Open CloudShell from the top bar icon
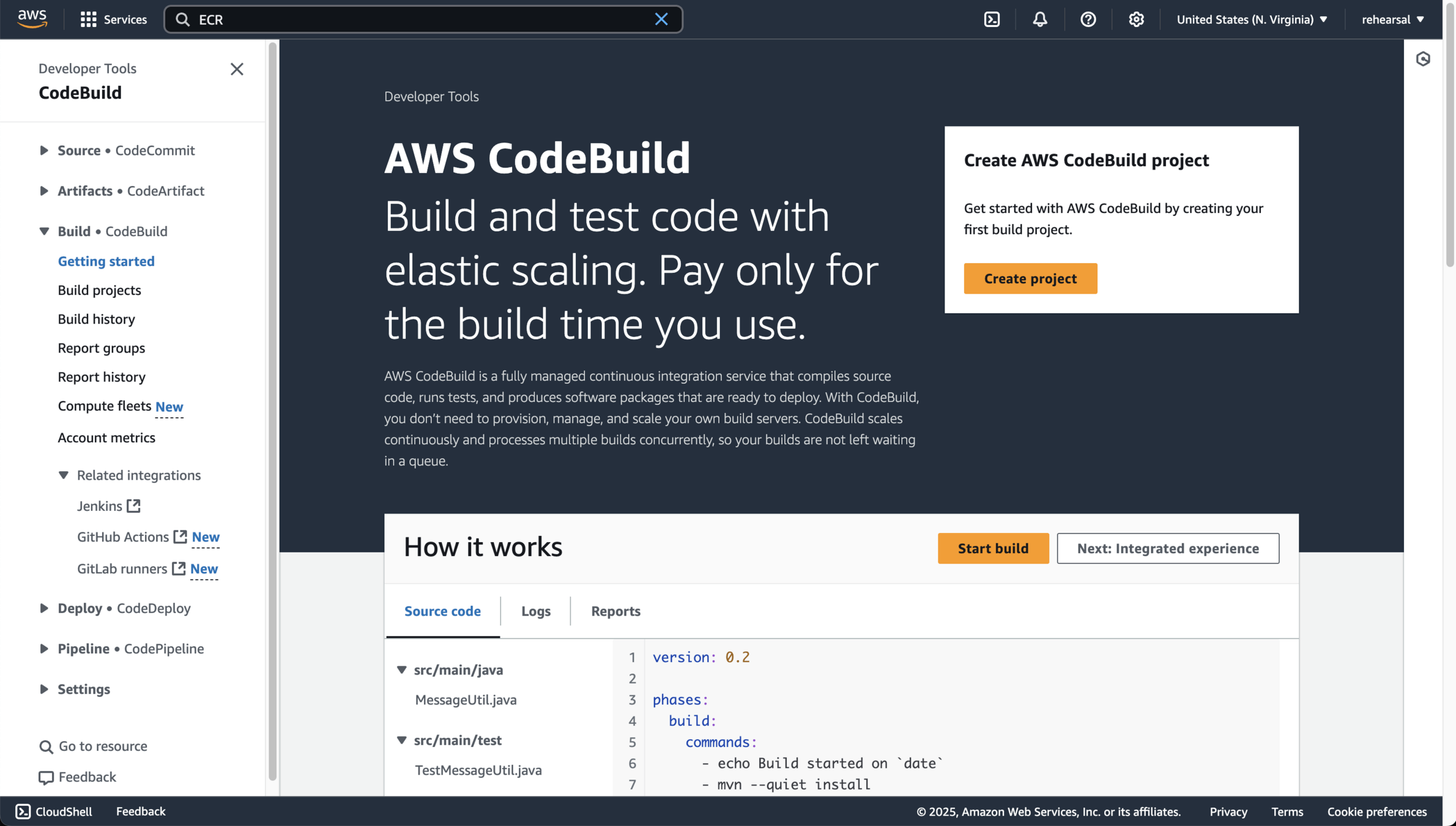The width and height of the screenshot is (1456, 826). (992, 20)
